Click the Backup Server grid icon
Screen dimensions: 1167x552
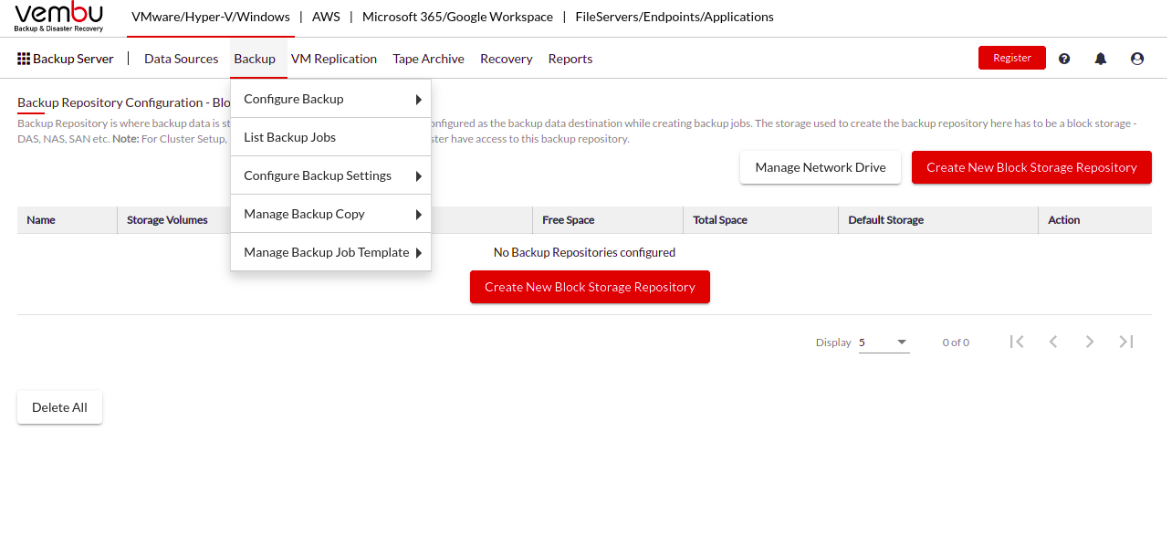[x=23, y=59]
